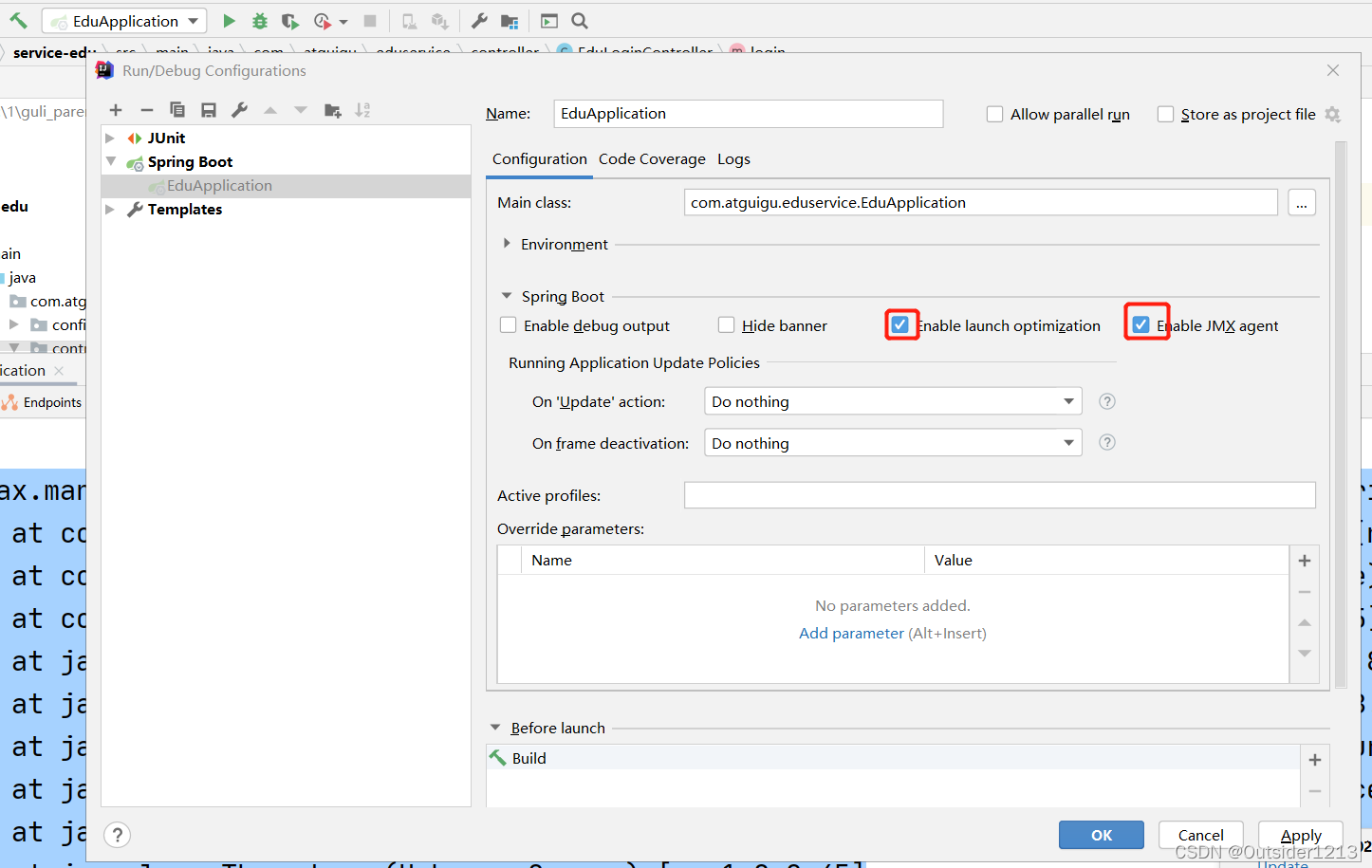Image resolution: width=1372 pixels, height=868 pixels.
Task: Click the Value column header in parameters table
Action: point(1106,561)
